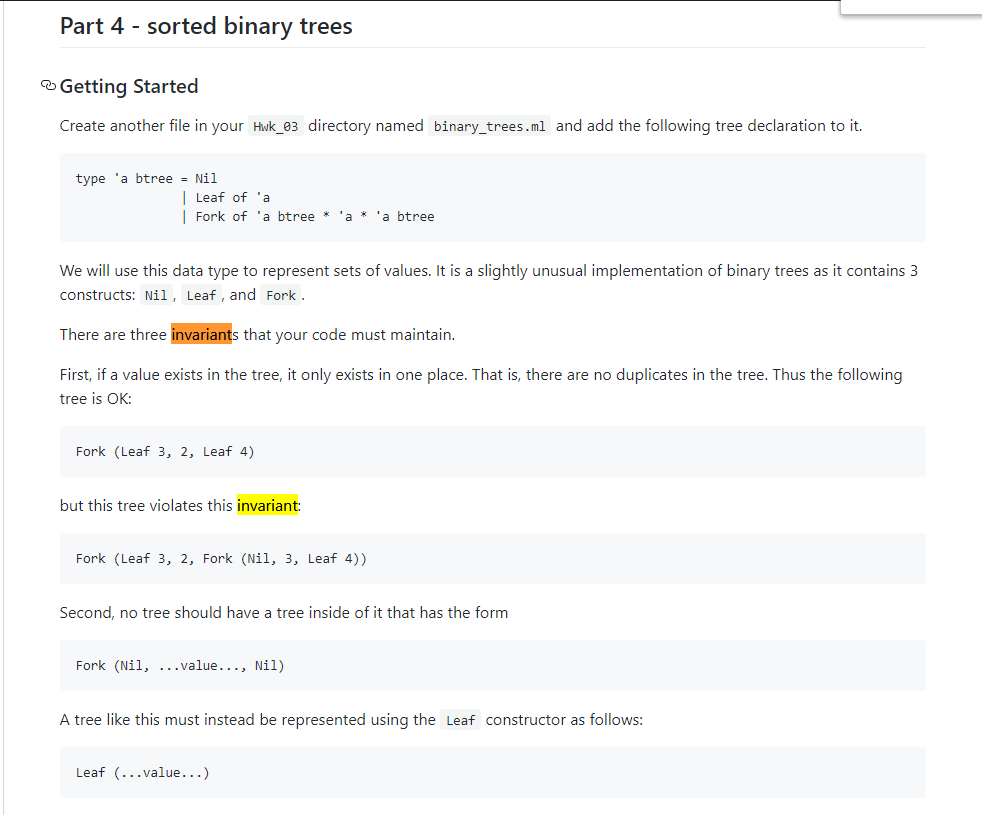Click the 'Part 4 - sorted binary trees' heading
Screen dimensions: 982x815
pos(206,26)
